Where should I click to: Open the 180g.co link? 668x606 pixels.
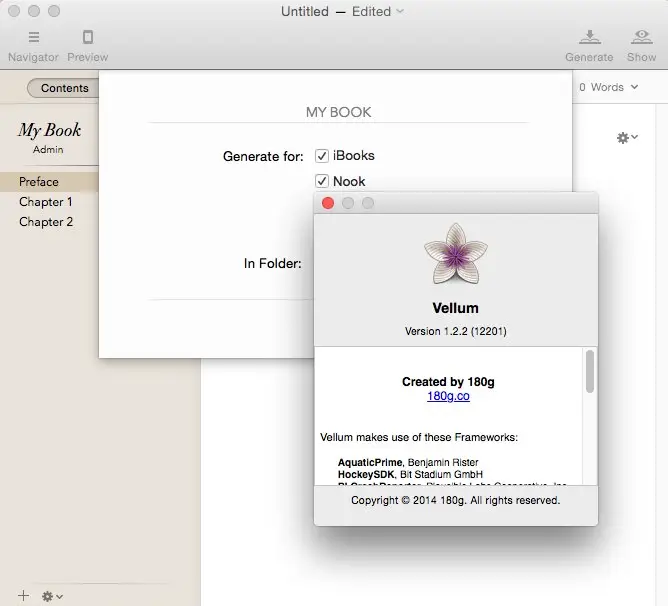click(x=448, y=396)
